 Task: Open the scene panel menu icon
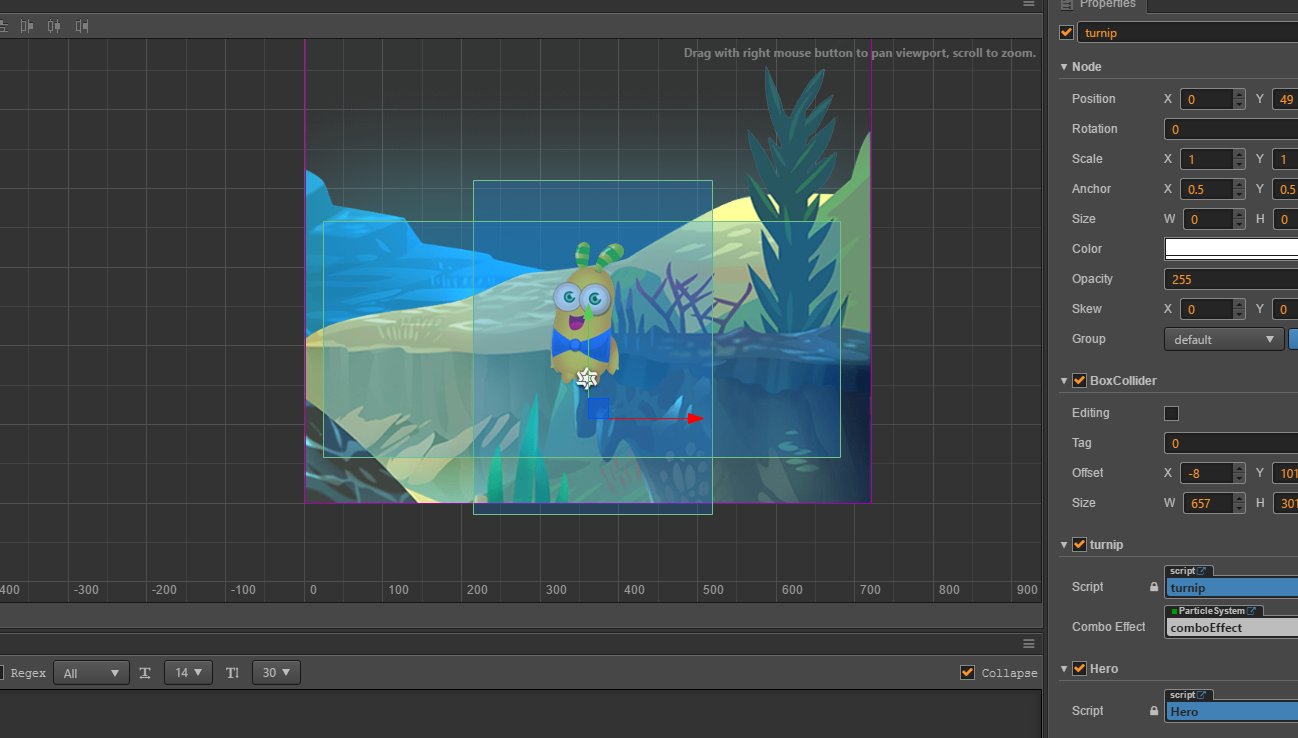click(1029, 4)
